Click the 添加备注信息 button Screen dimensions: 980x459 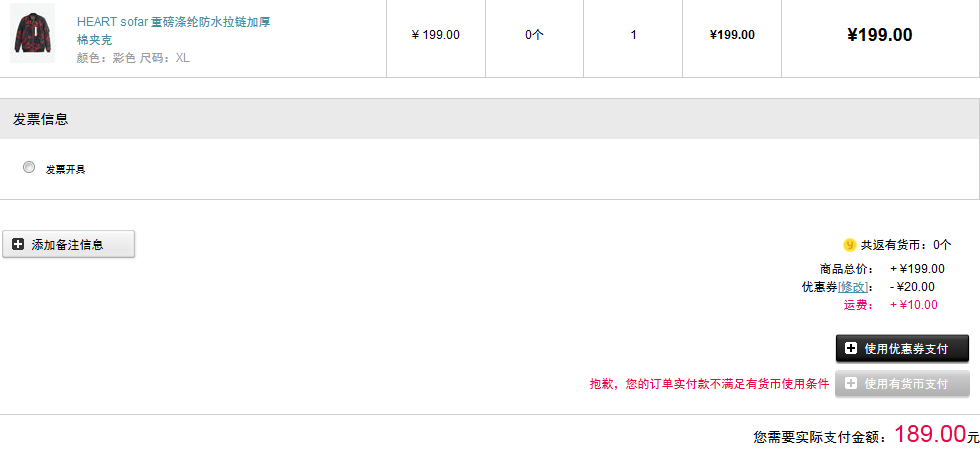pyautogui.click(x=69, y=245)
